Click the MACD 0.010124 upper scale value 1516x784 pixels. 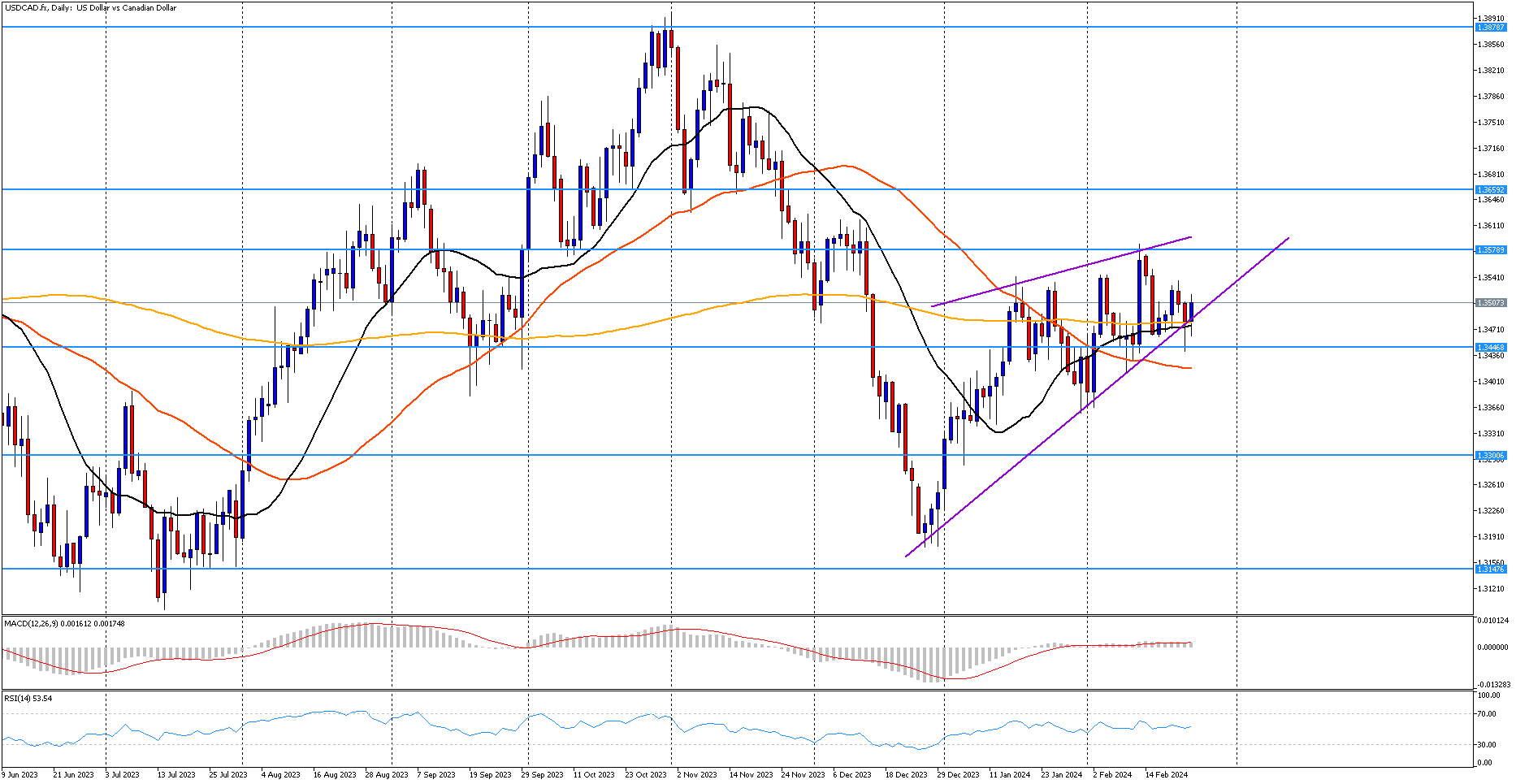[1492, 621]
